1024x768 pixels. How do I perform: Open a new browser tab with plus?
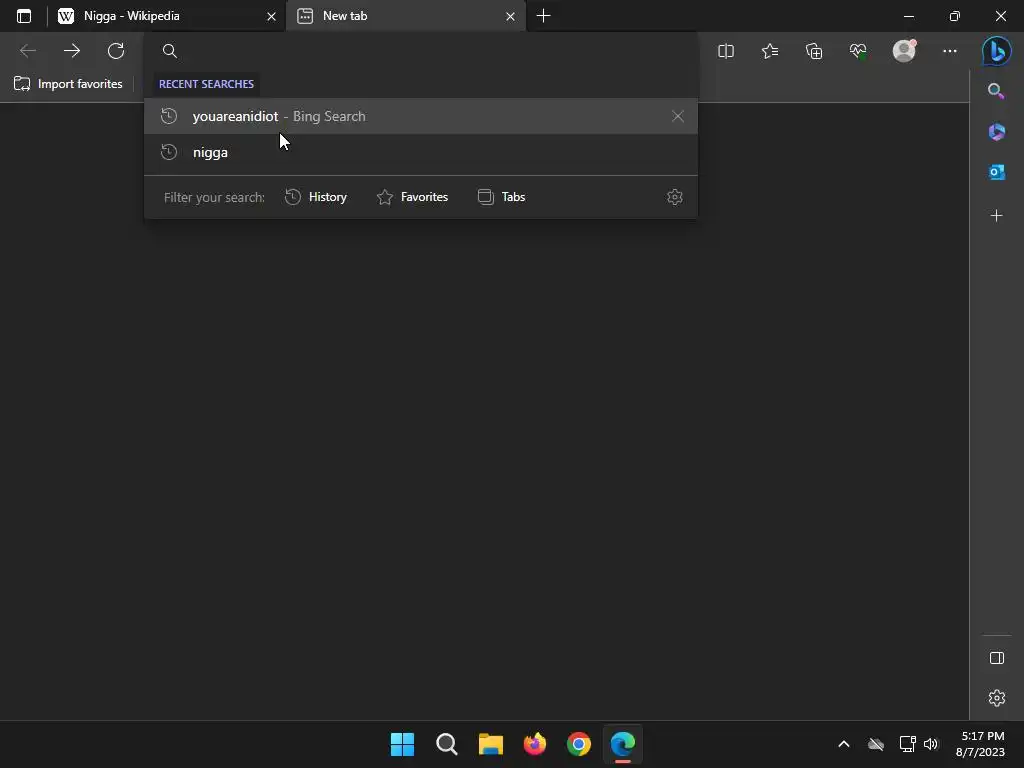coord(543,16)
